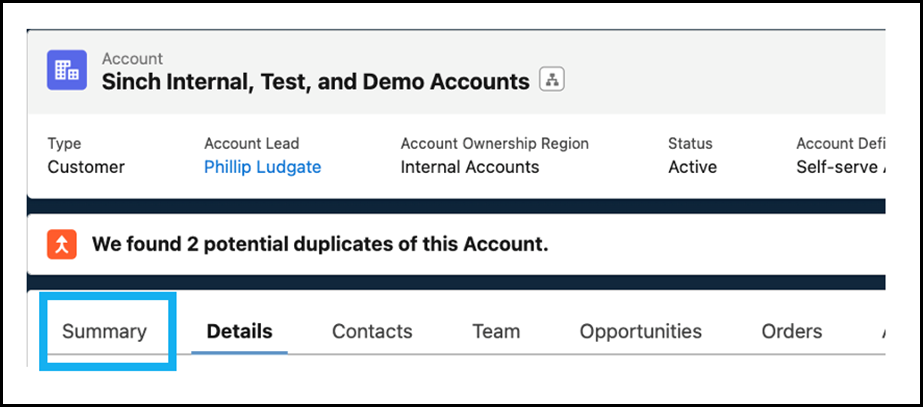The width and height of the screenshot is (923, 407).
Task: Click the Self-serve account definition value
Action: click(841, 167)
